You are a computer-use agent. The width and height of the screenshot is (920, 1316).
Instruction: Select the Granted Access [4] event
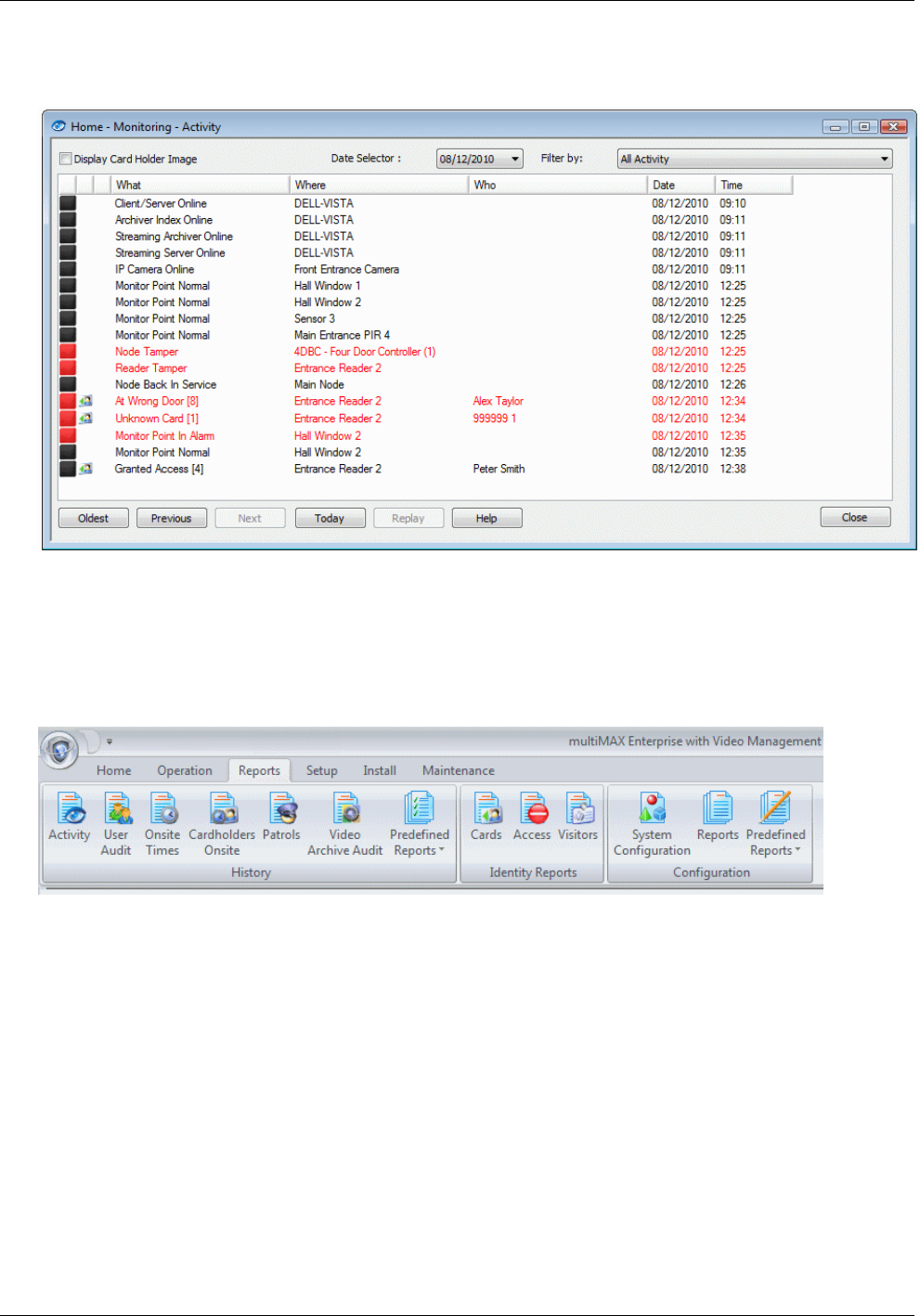[x=159, y=469]
